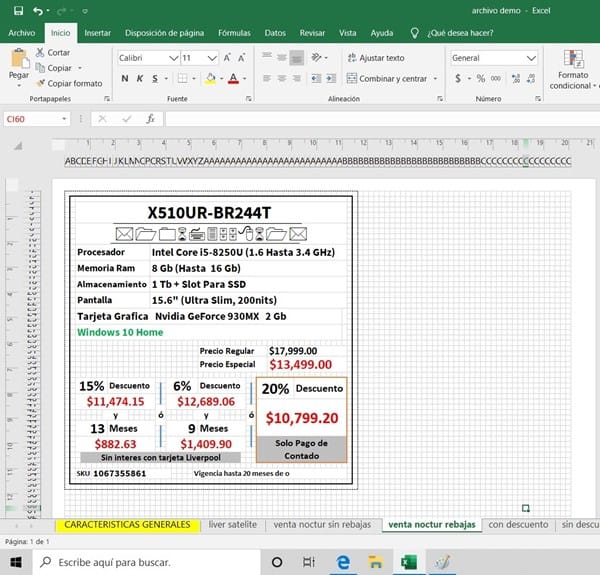This screenshot has height=575, width=600.
Task: Open the Fórmulas ribbon tab
Action: click(234, 33)
